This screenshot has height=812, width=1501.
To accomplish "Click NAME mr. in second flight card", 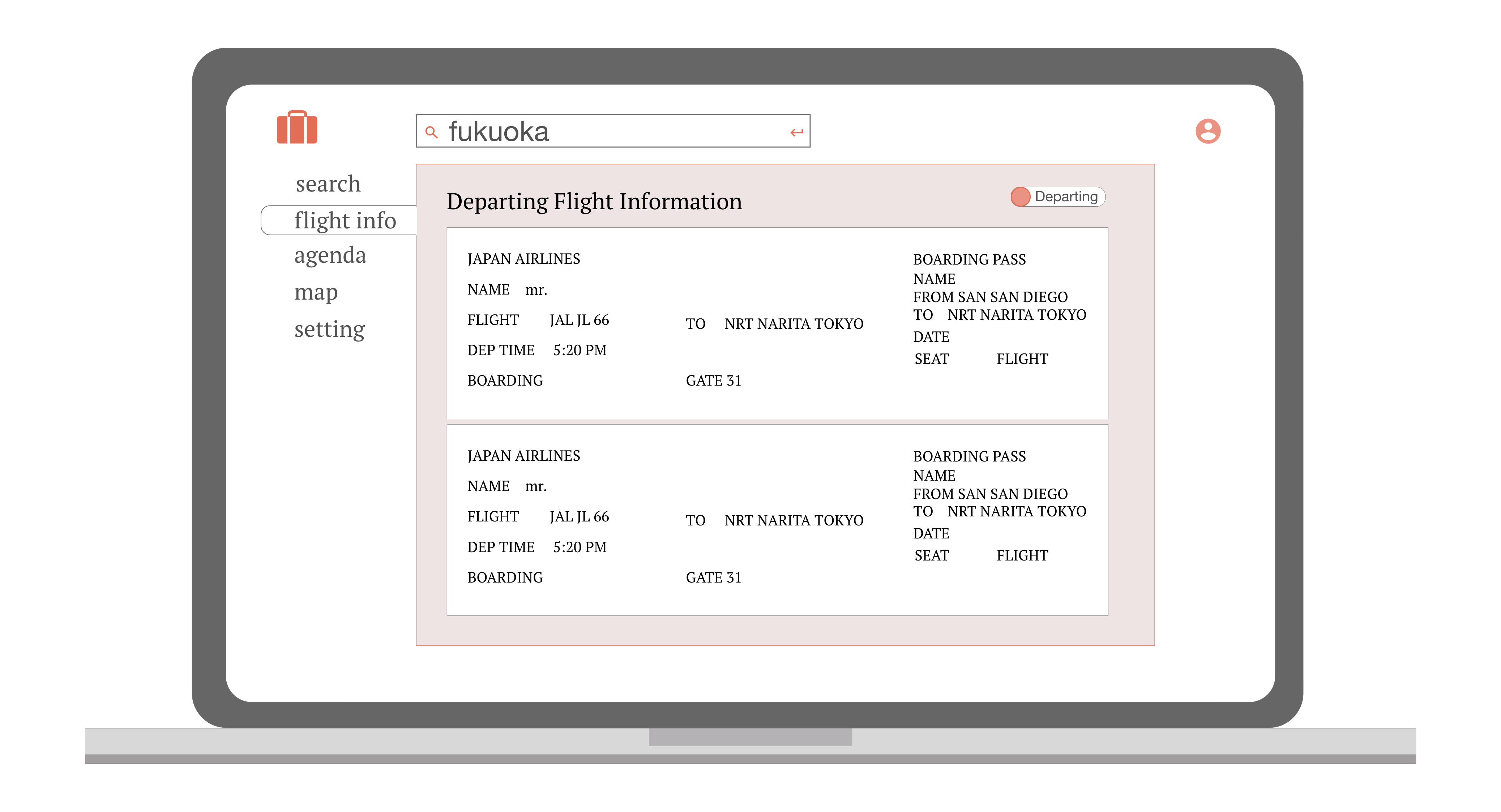I will (508, 486).
